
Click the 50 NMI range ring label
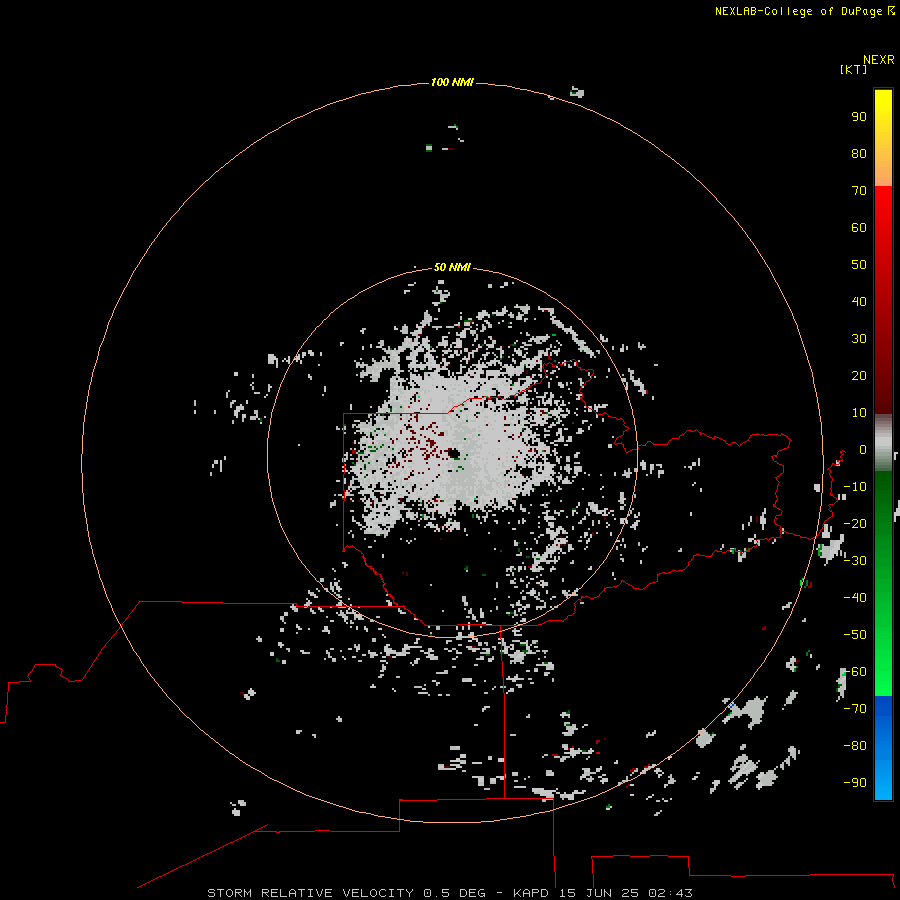pos(452,267)
